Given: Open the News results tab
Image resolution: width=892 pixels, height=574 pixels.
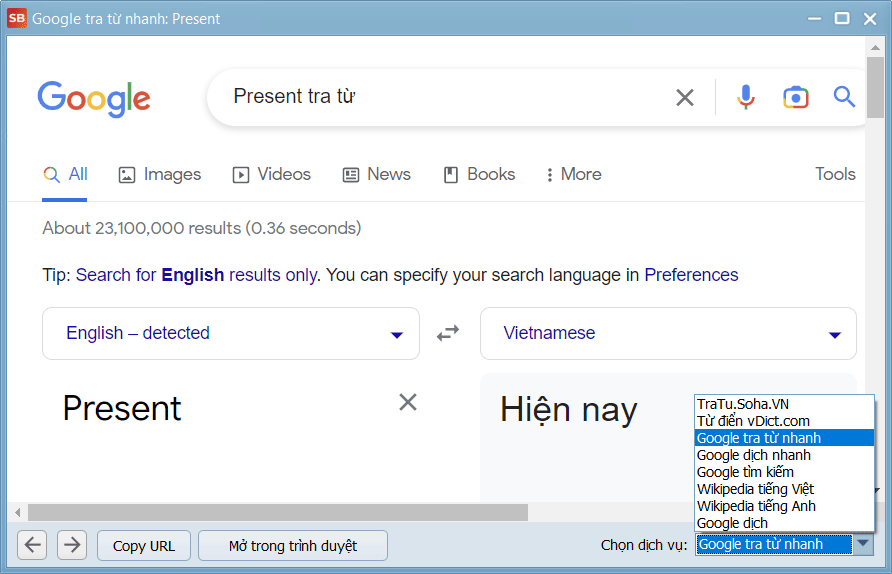Looking at the screenshot, I should point(376,174).
